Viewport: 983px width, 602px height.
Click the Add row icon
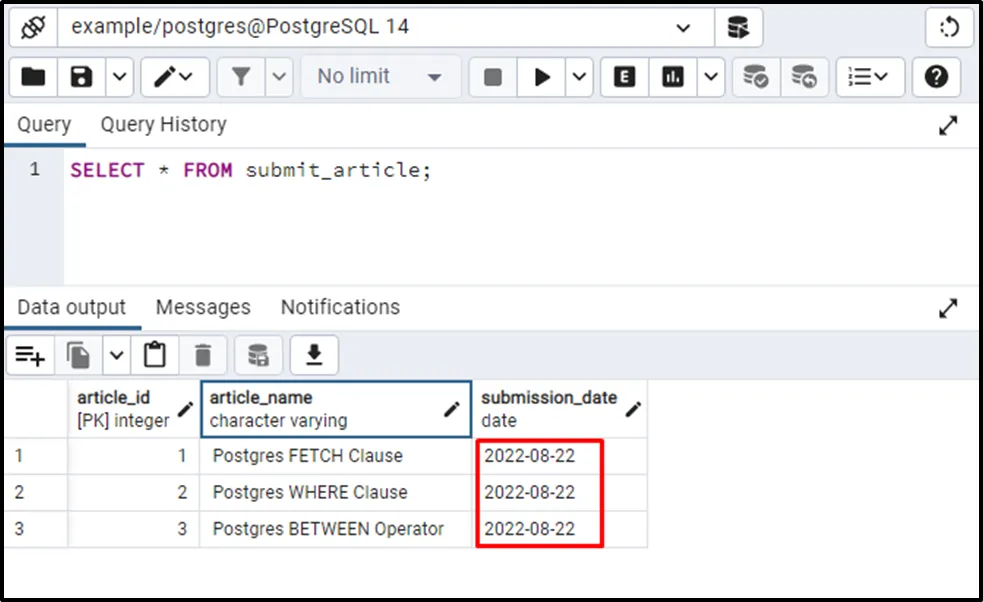pos(30,354)
